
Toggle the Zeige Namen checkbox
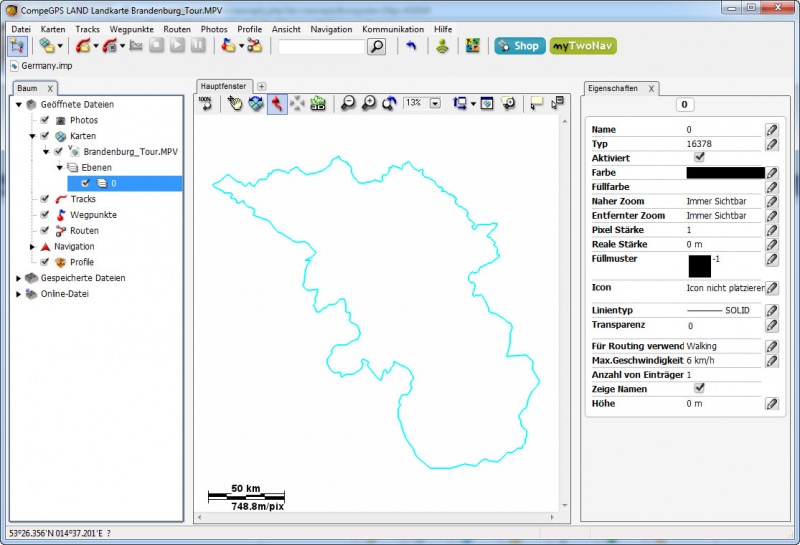coord(700,389)
